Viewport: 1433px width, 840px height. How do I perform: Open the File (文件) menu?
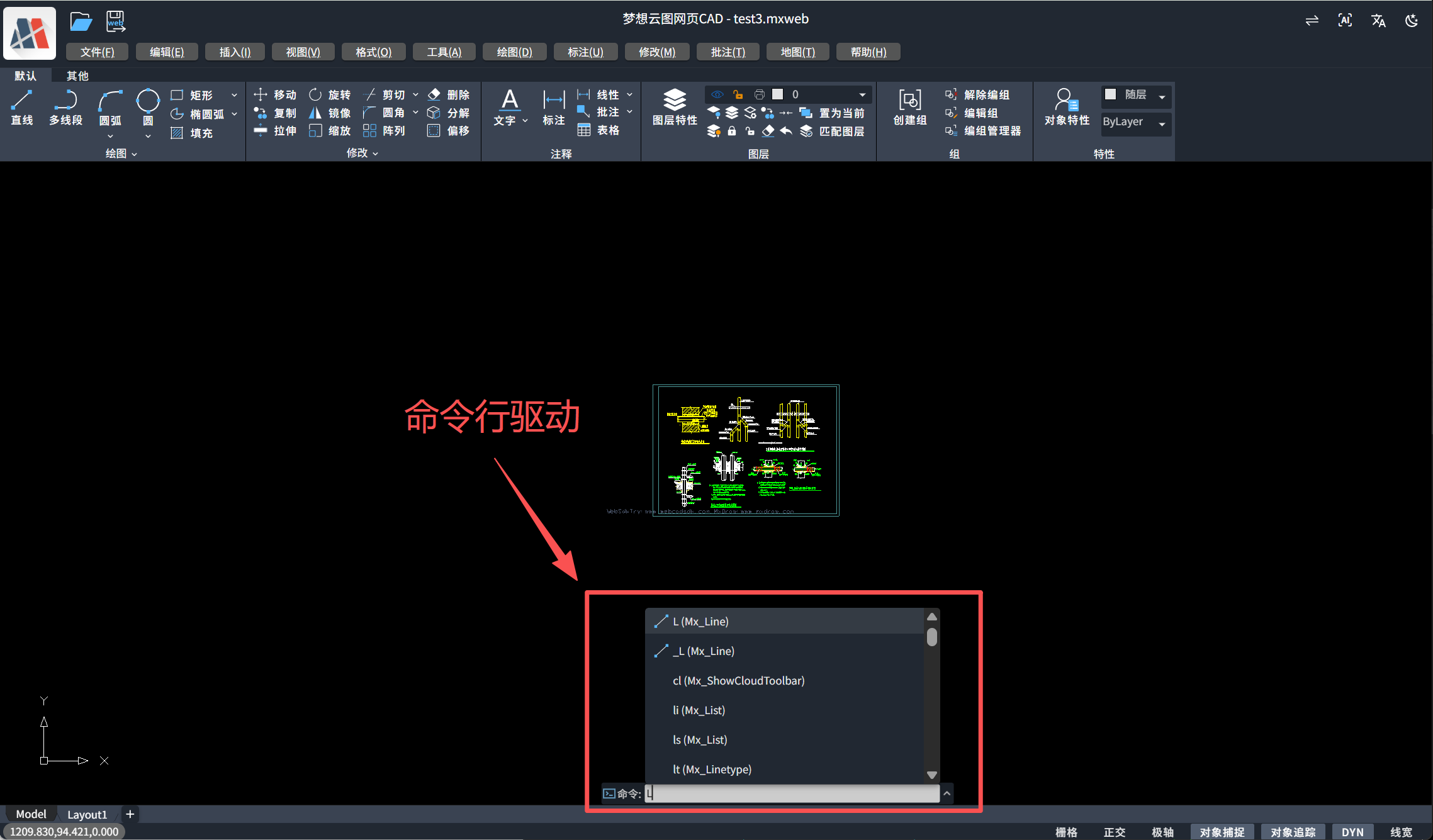(97, 52)
